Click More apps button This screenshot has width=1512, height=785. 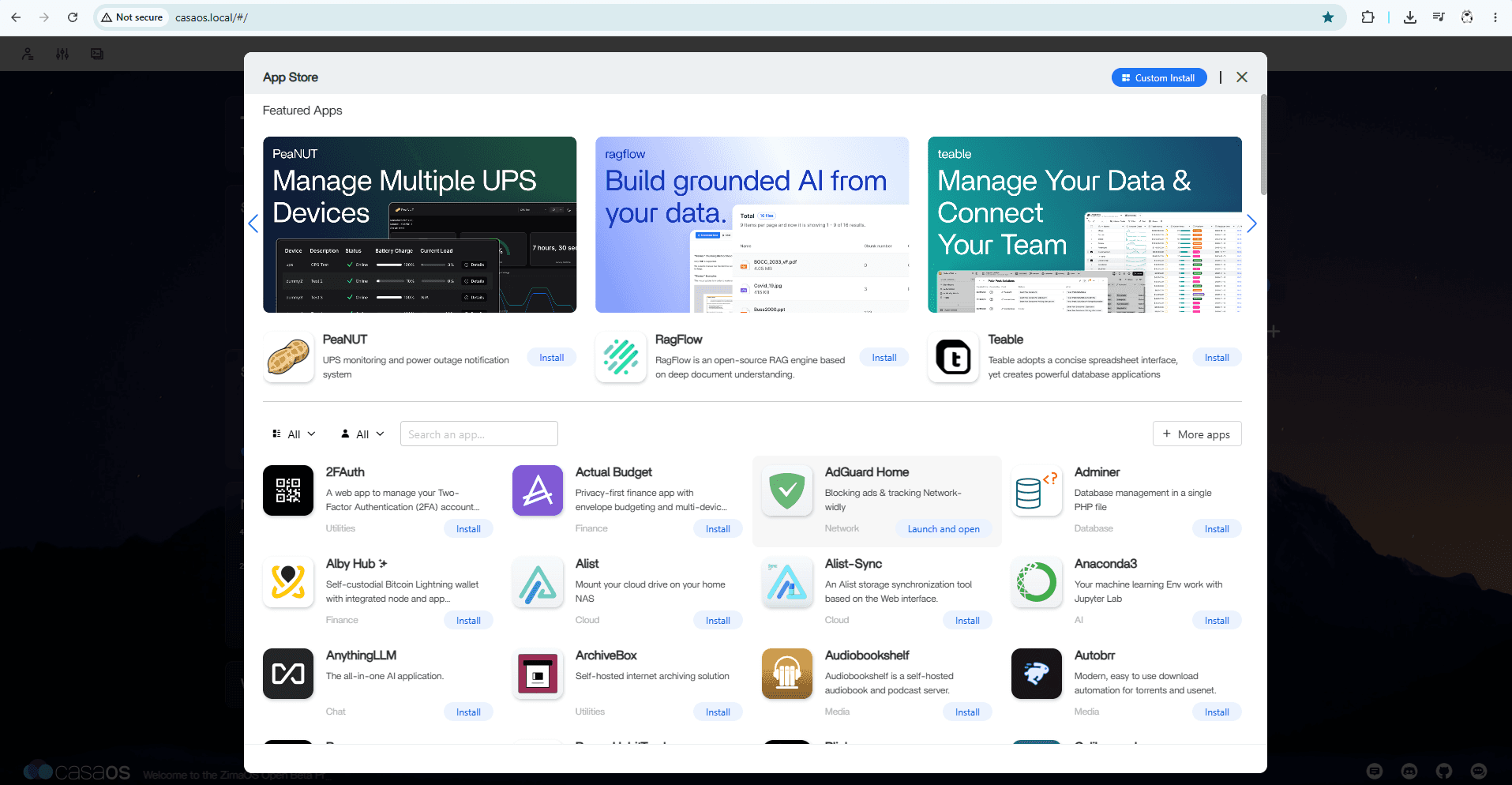click(1197, 434)
